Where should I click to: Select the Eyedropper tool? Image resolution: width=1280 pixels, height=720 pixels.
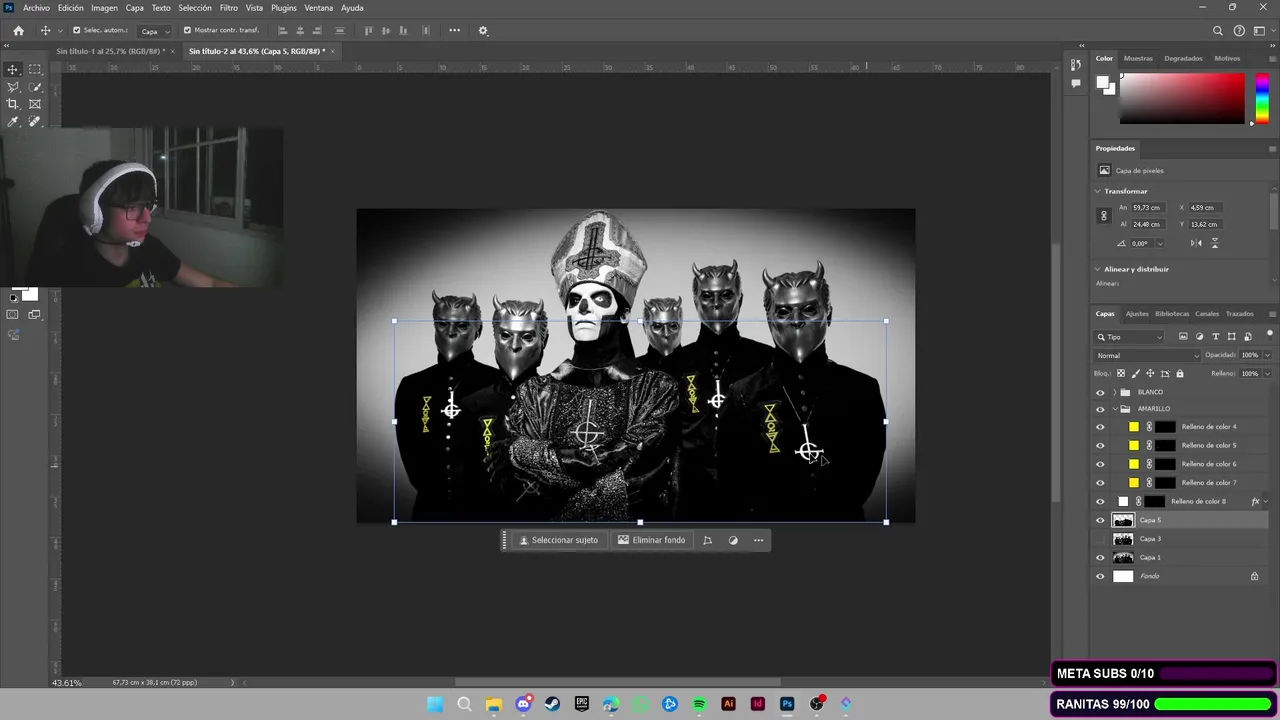(13, 121)
